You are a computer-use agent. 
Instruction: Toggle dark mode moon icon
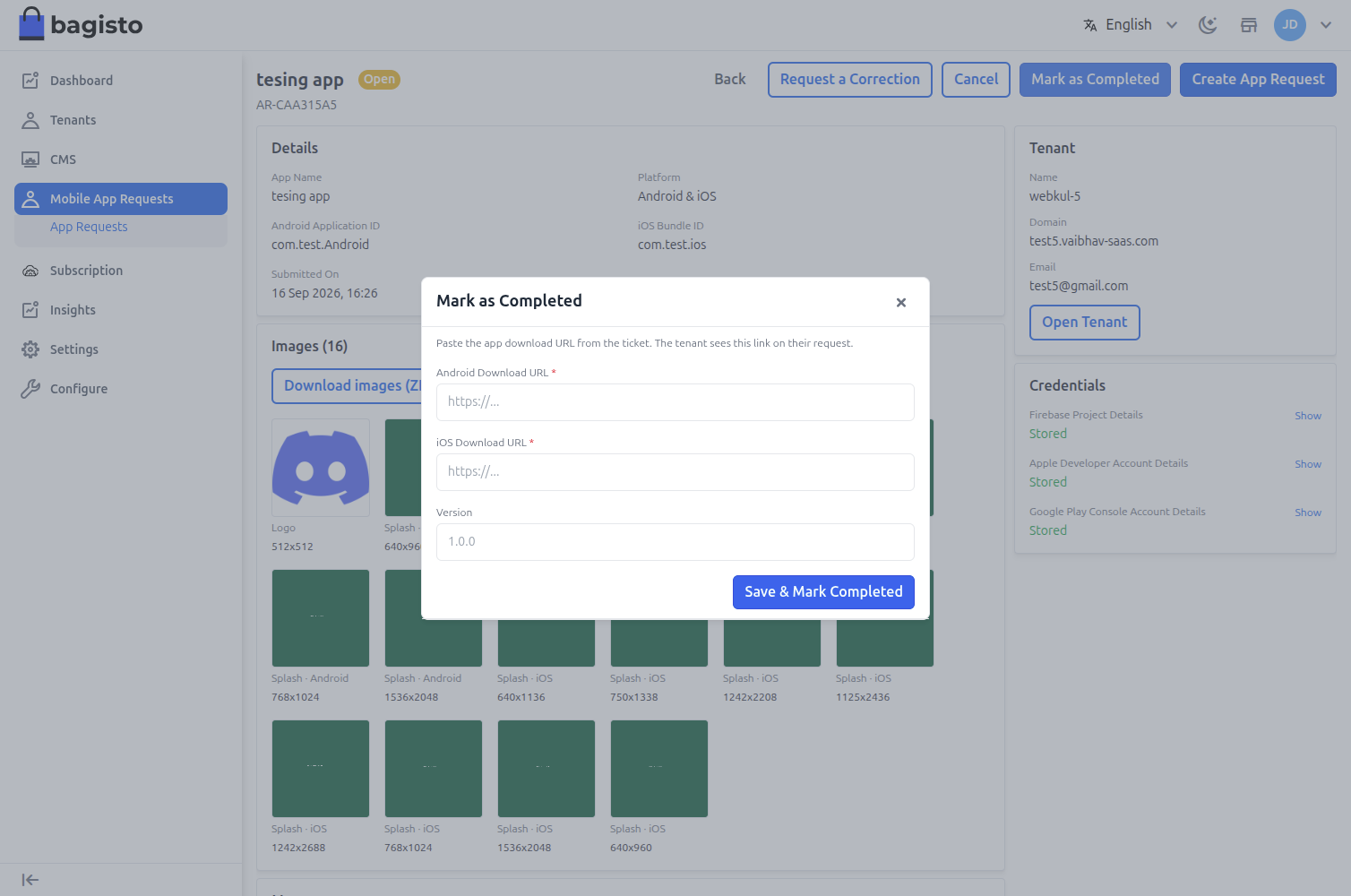[x=1208, y=25]
